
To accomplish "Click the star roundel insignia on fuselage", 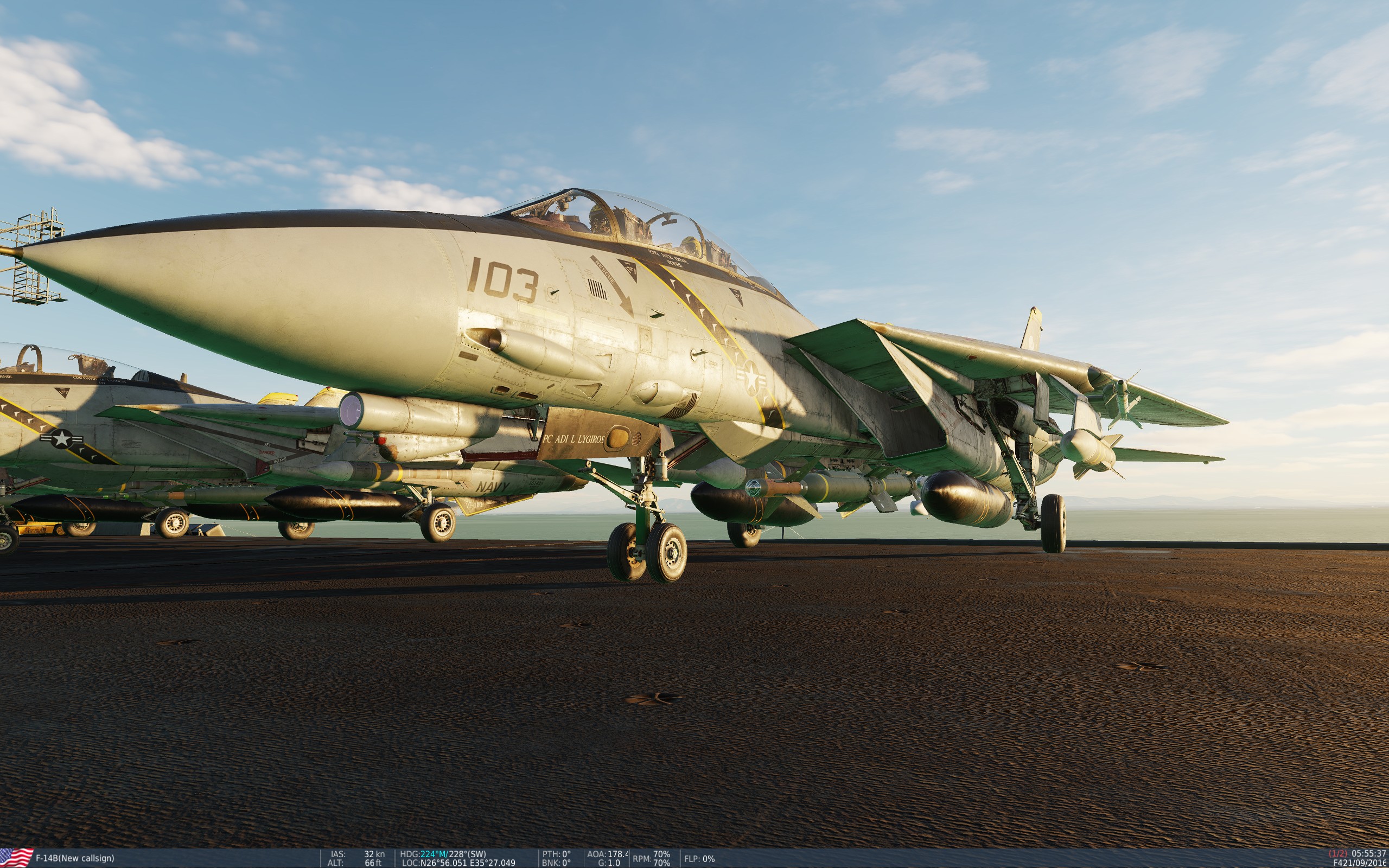I will pos(751,378).
